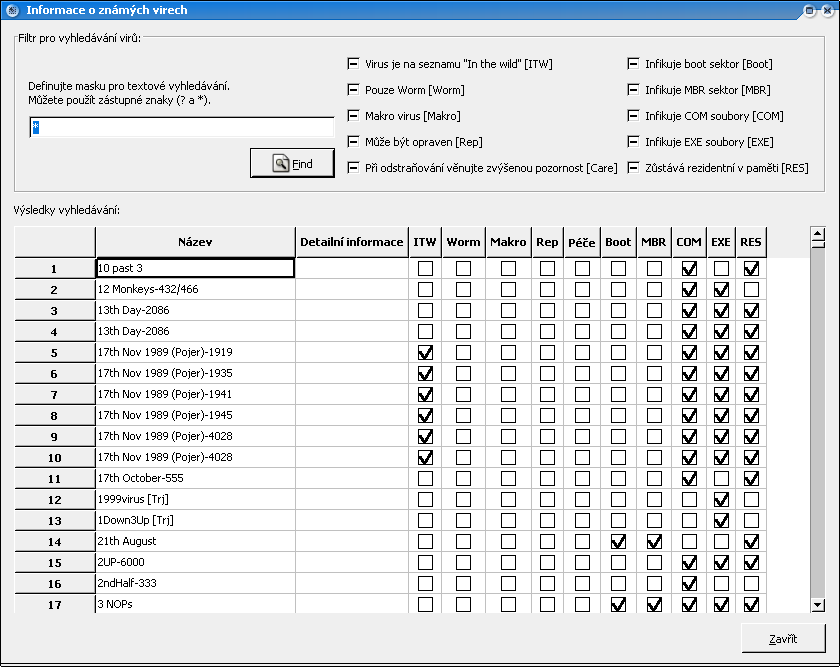Toggle Zůstává rezidentní v paměti [RES] filter

click(633, 168)
